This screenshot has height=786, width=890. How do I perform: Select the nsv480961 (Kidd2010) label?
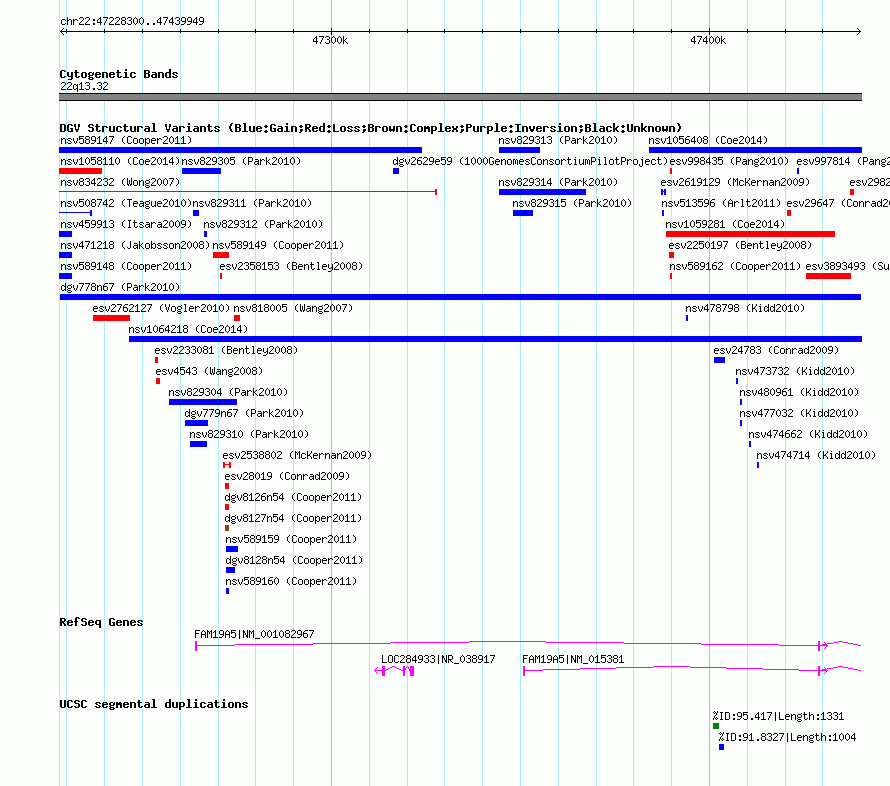pyautogui.click(x=799, y=392)
